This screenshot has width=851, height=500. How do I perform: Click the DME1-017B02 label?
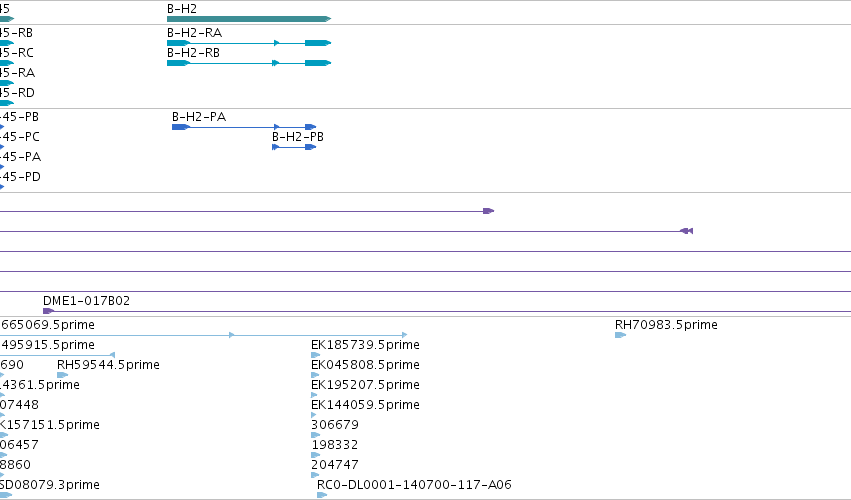click(86, 301)
